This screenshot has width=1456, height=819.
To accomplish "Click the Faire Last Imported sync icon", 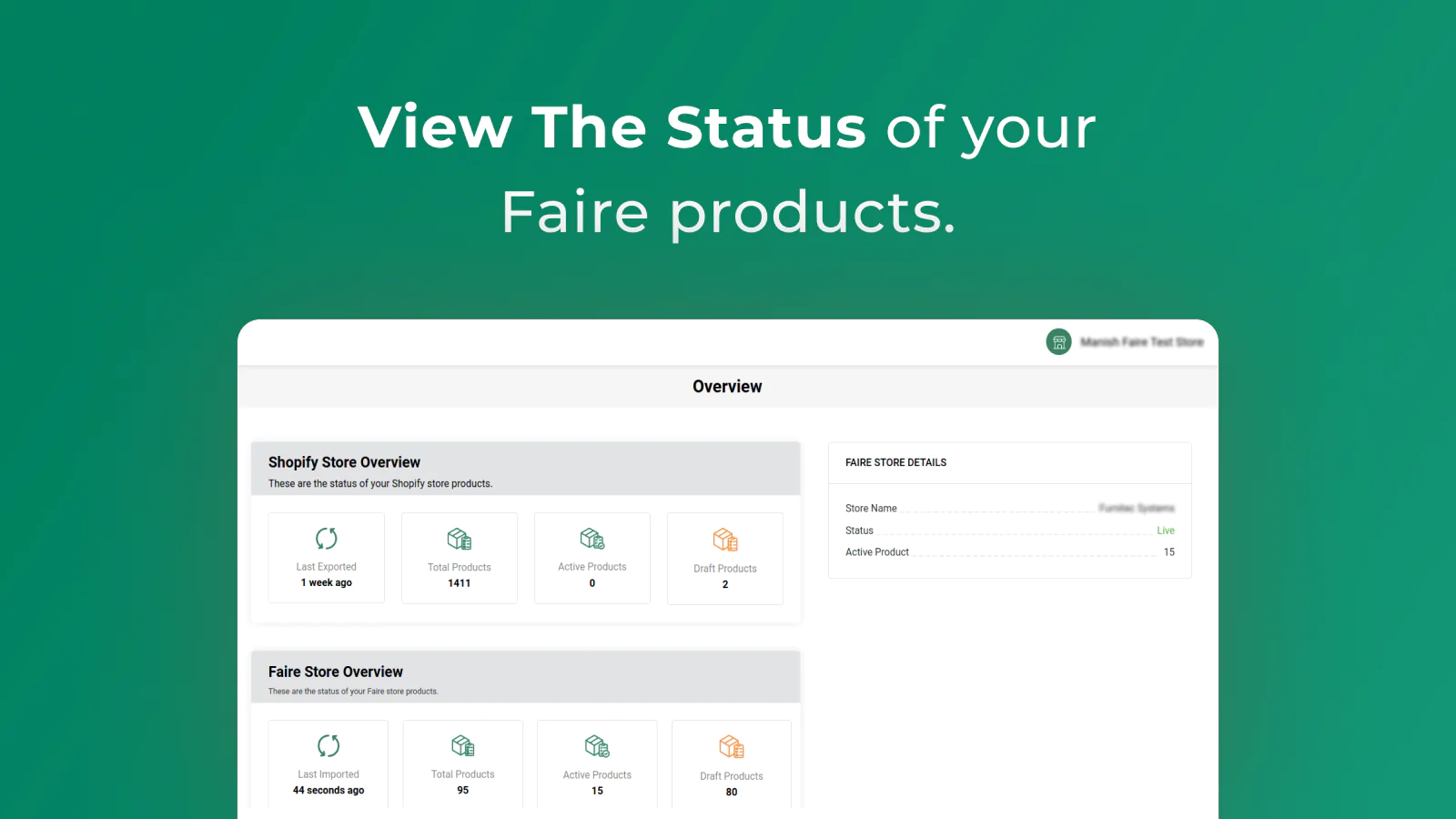I will pos(329,746).
